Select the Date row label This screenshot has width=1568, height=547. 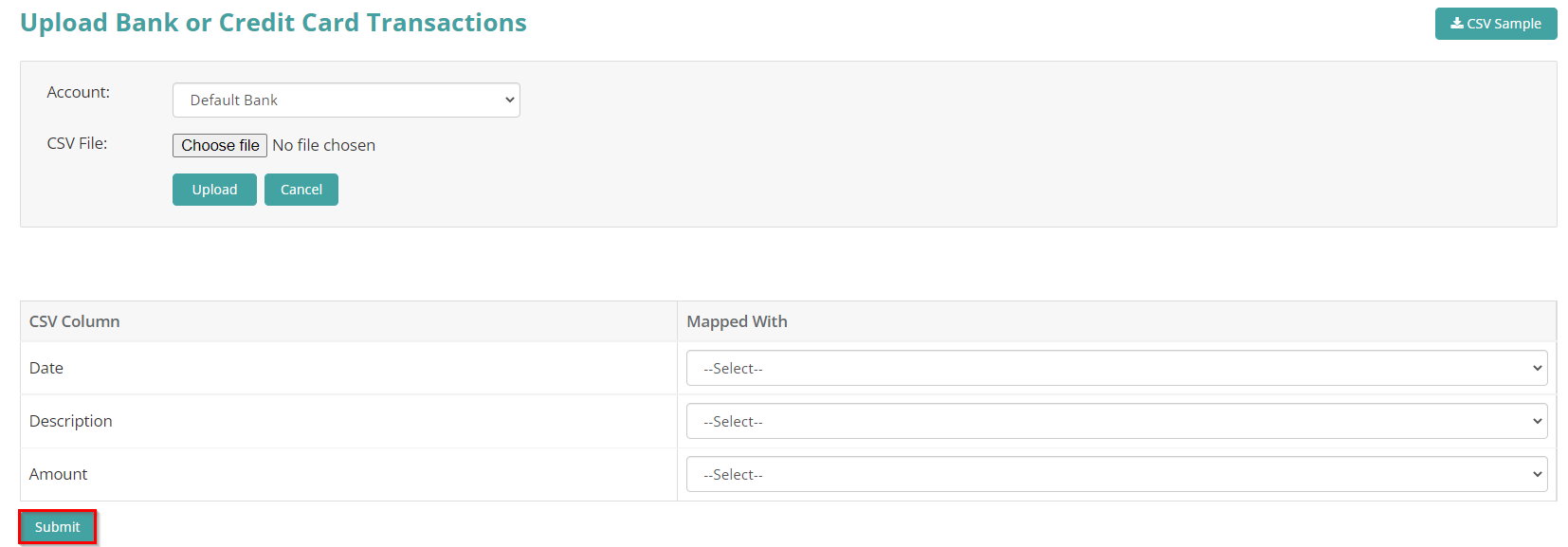46,368
